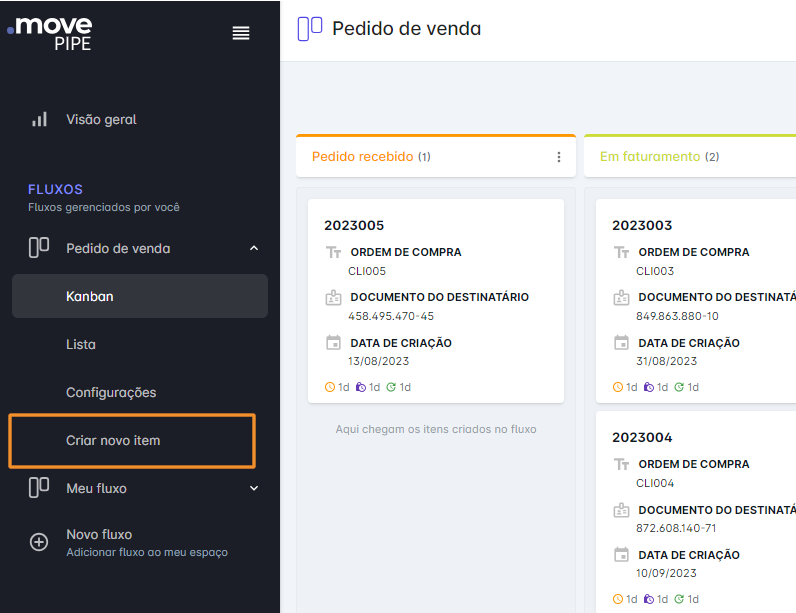
Task: Click document number 872.608.140-71
Action: [676, 528]
